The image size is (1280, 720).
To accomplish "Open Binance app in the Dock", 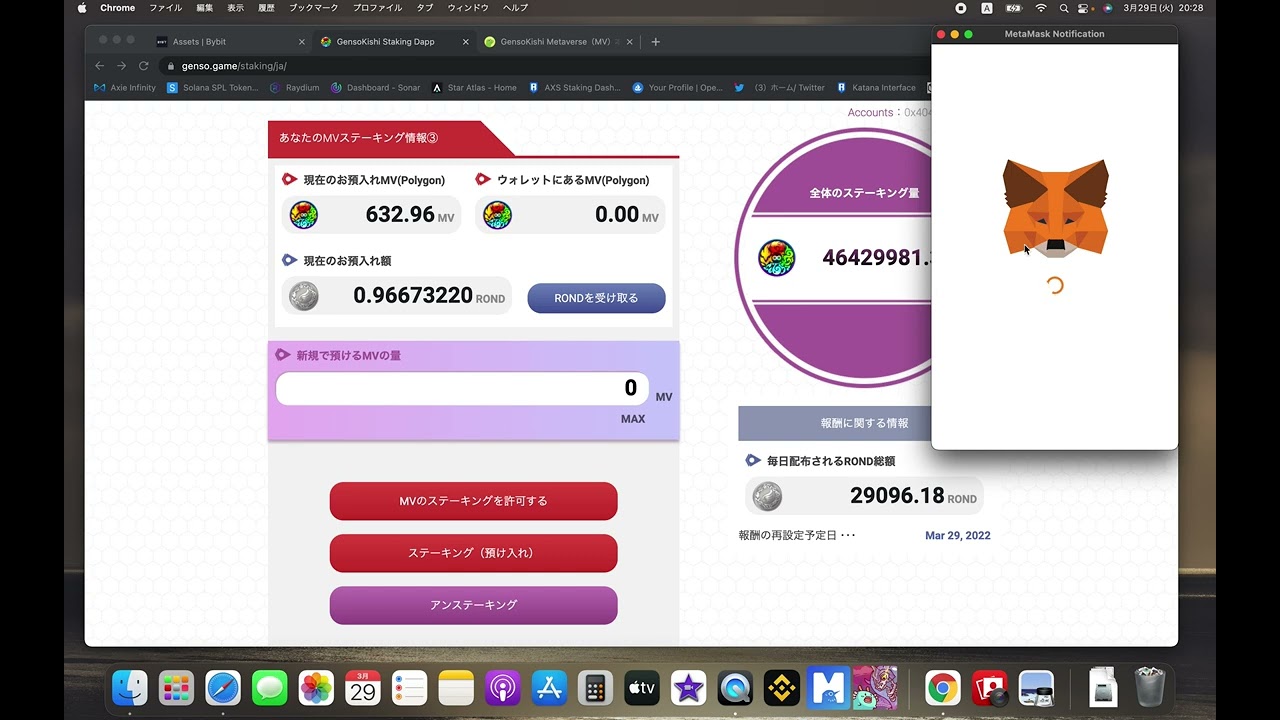I will tap(781, 688).
